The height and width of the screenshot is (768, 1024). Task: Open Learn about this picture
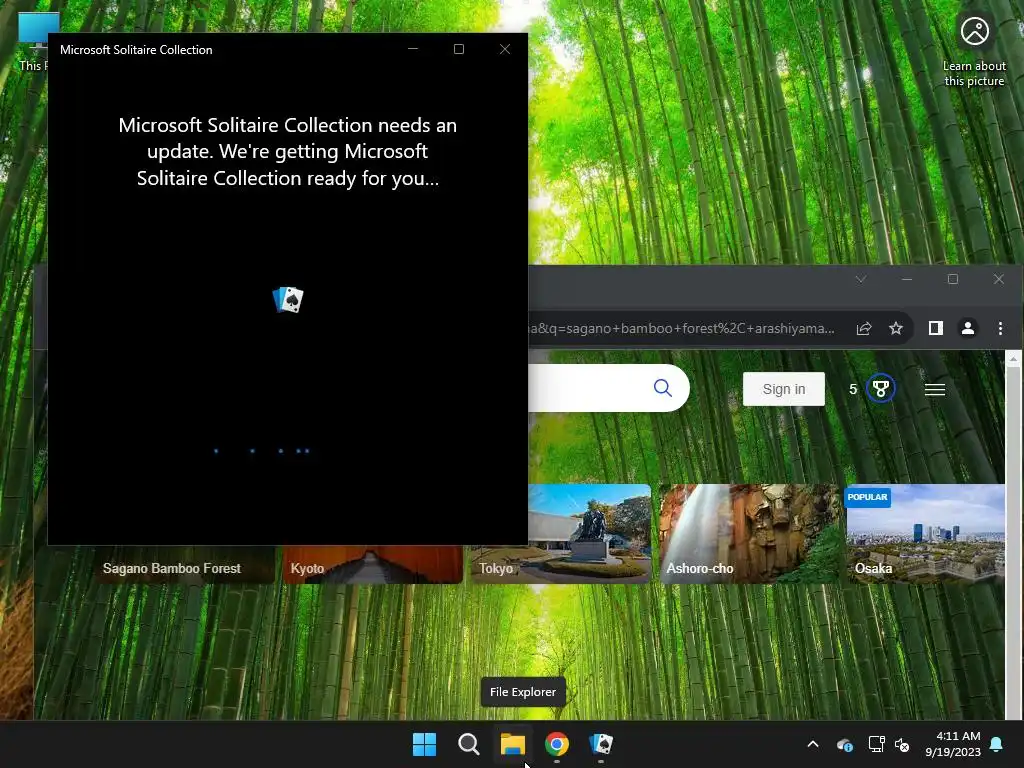tap(974, 50)
